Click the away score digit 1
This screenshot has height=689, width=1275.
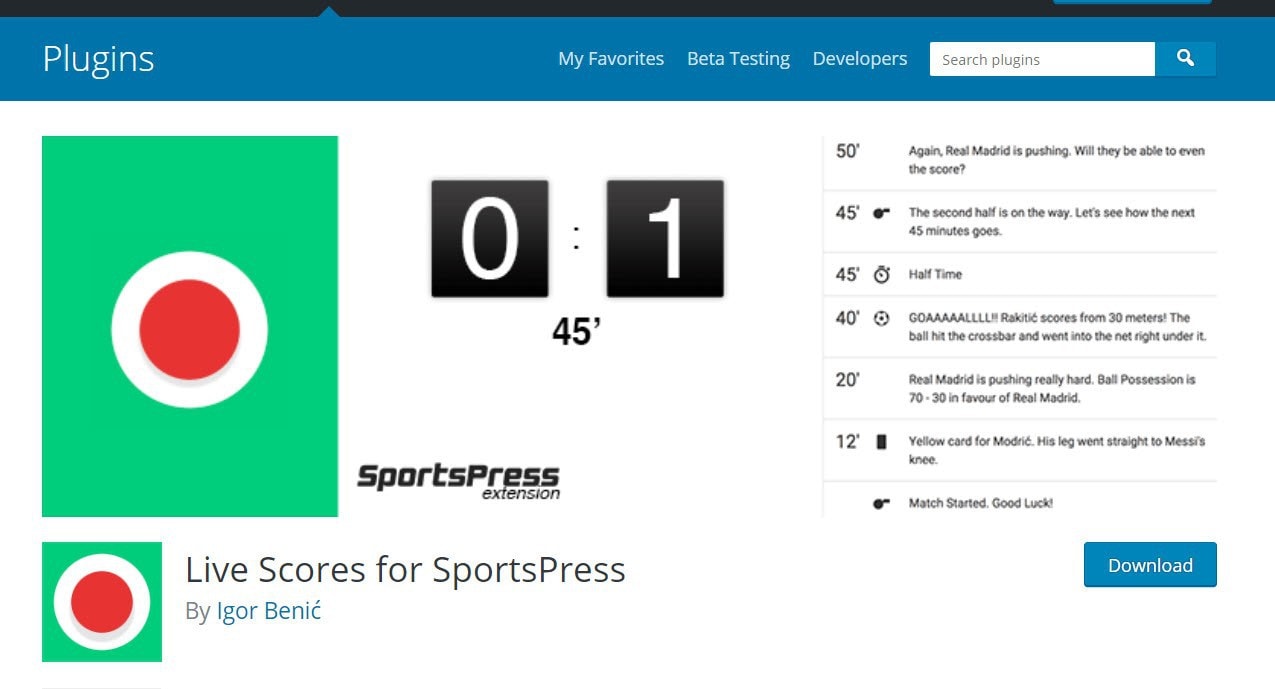click(665, 238)
